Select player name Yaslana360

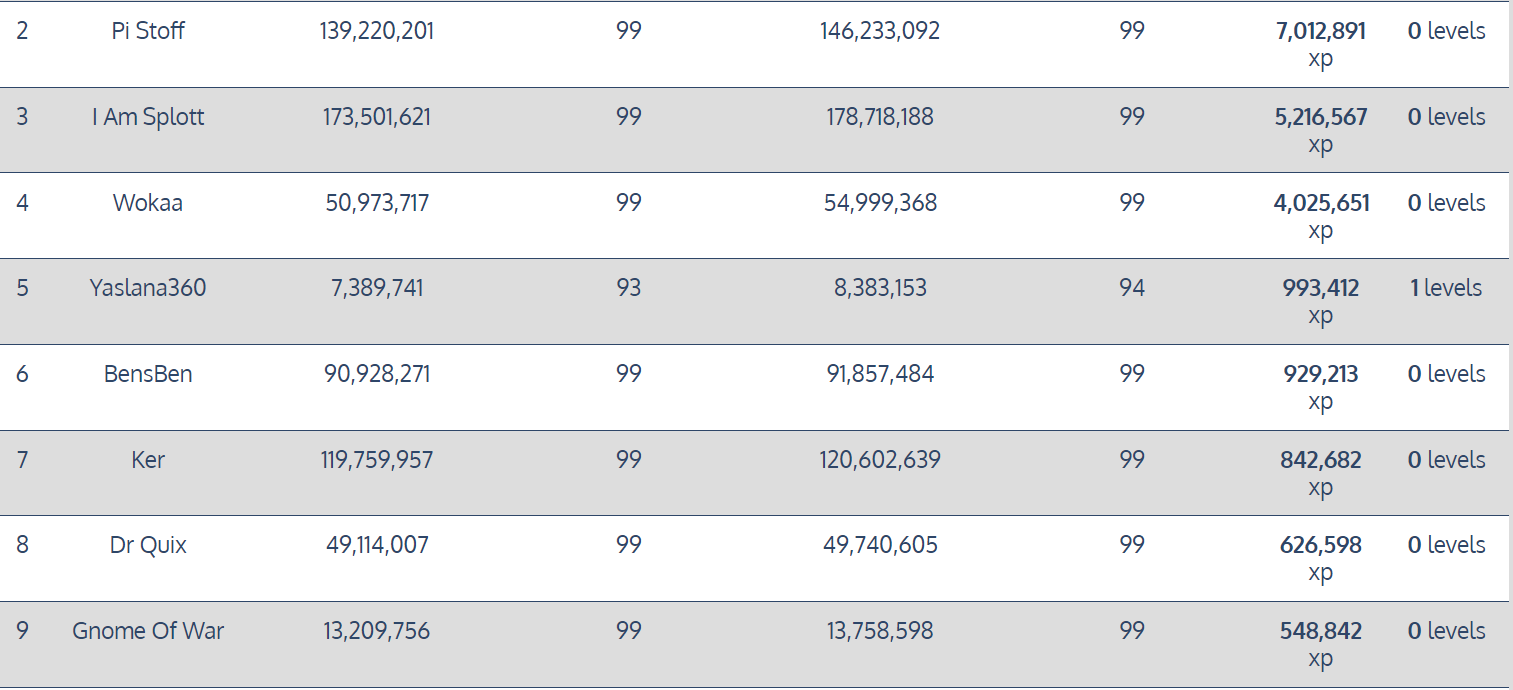coord(148,288)
